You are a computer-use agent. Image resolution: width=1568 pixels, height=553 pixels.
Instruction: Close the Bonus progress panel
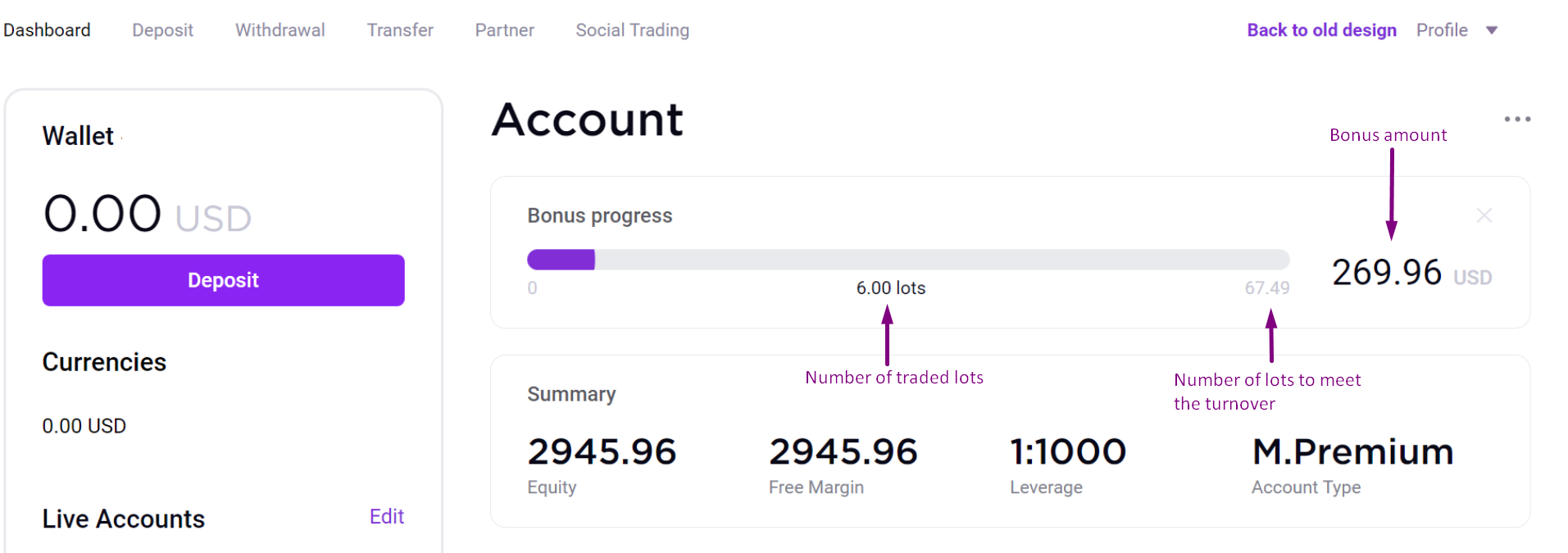pos(1484,215)
